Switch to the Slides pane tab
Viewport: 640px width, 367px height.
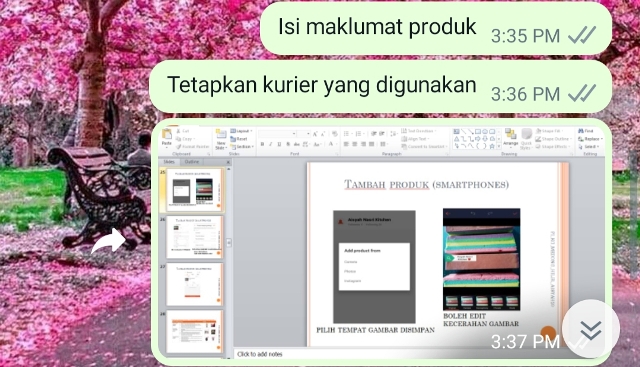pyautogui.click(x=169, y=162)
